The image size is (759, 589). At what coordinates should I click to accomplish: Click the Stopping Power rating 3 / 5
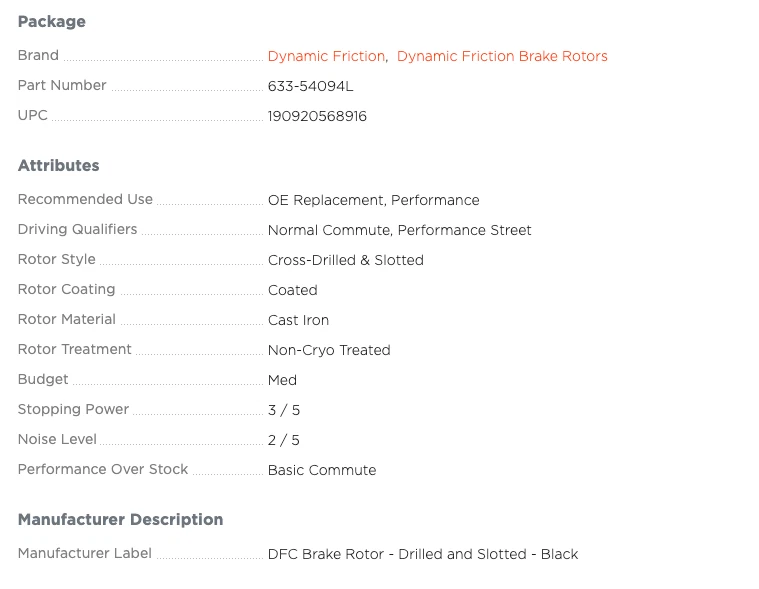pyautogui.click(x=284, y=410)
